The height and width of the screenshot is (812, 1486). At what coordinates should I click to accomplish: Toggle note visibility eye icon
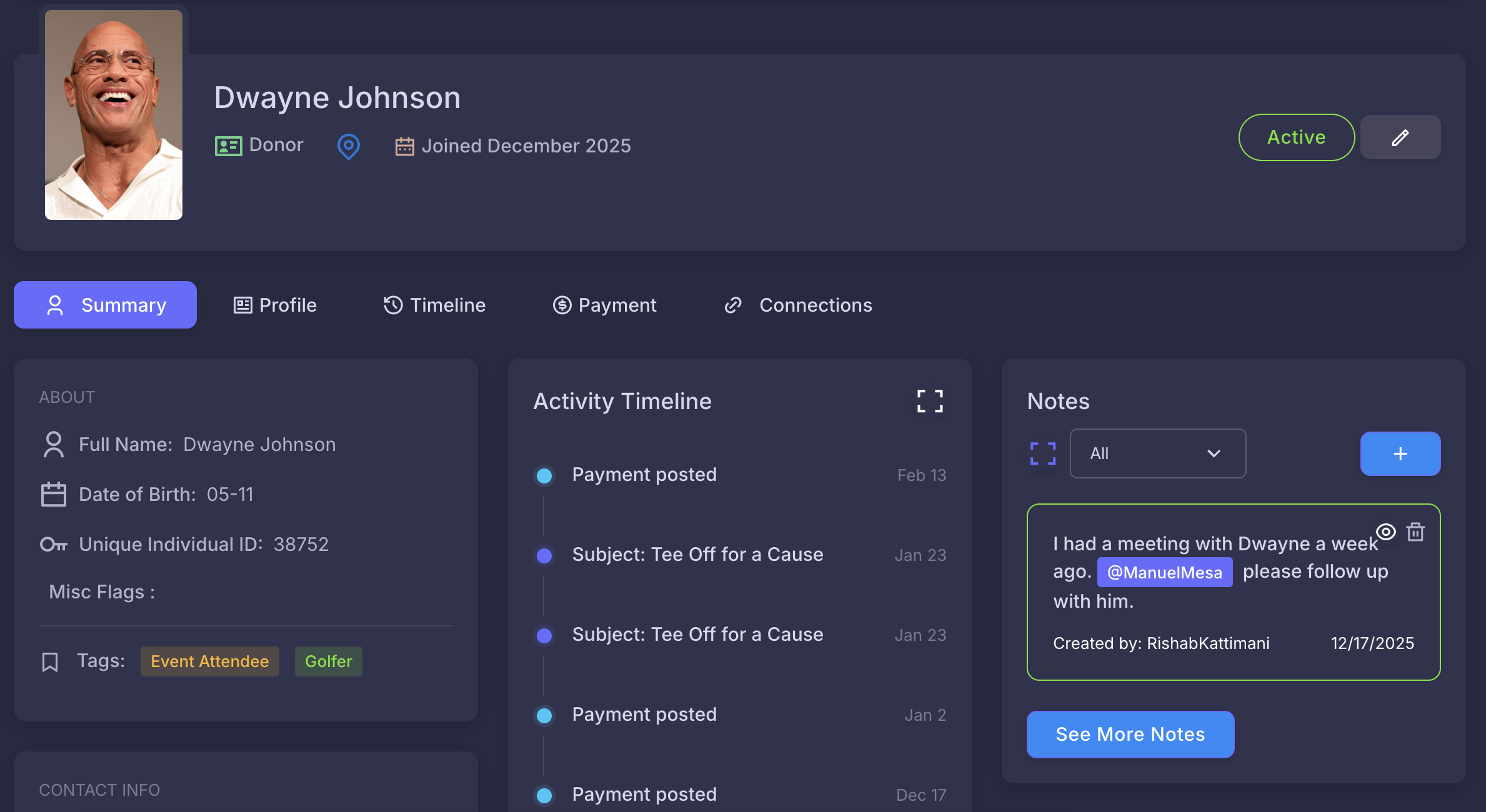click(x=1385, y=532)
